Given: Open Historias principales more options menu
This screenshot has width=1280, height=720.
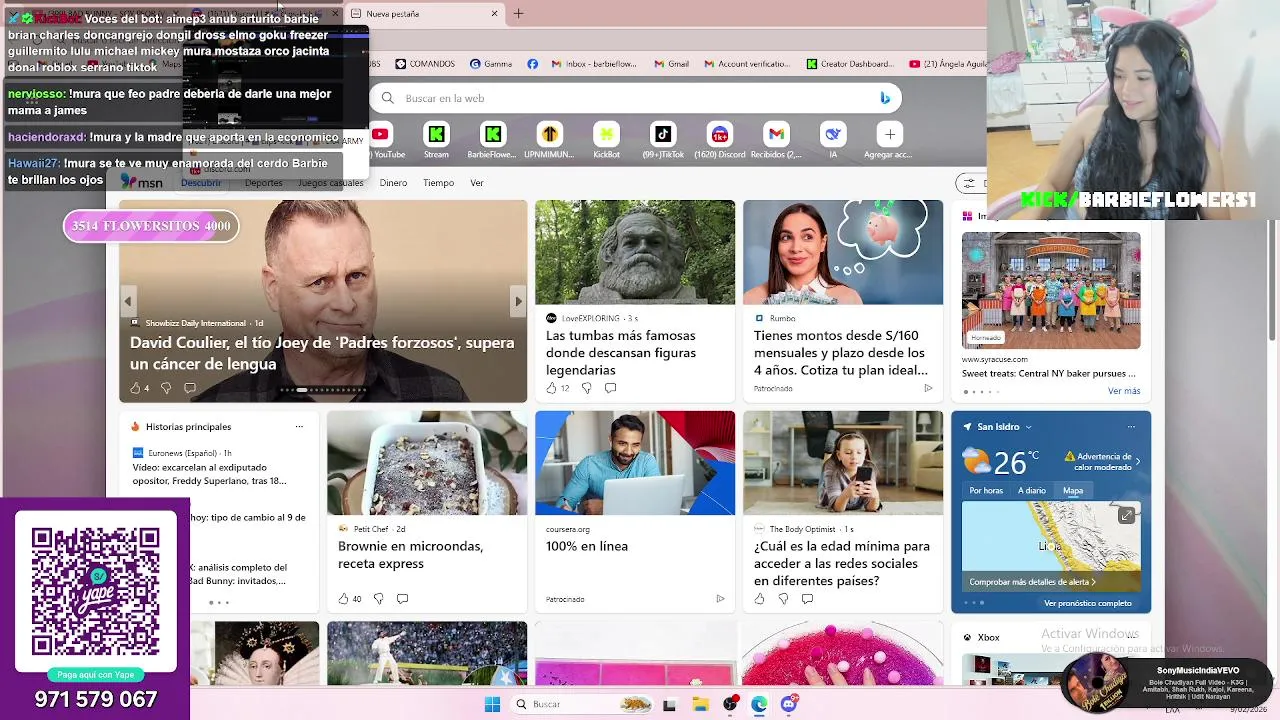Looking at the screenshot, I should (299, 427).
